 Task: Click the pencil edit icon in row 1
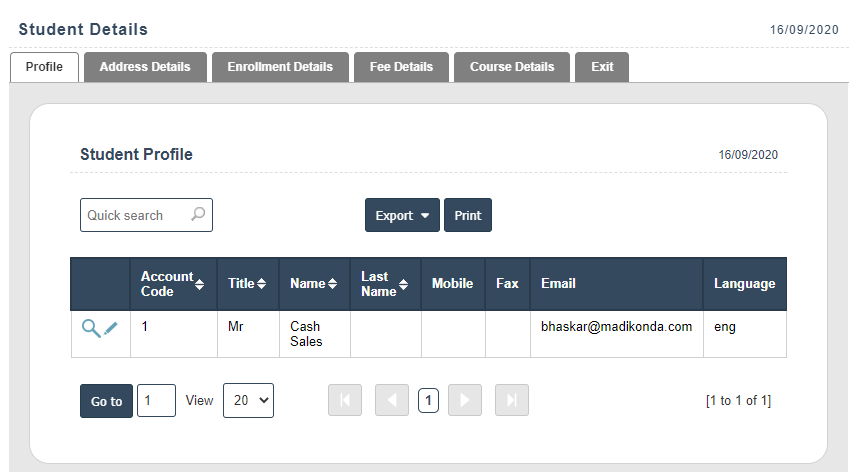111,328
